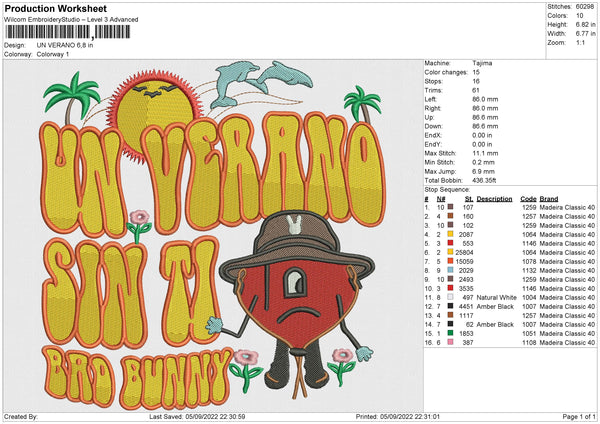Click the Created By: footer label
Image resolution: width=600 pixels, height=424 pixels.
[21, 416]
